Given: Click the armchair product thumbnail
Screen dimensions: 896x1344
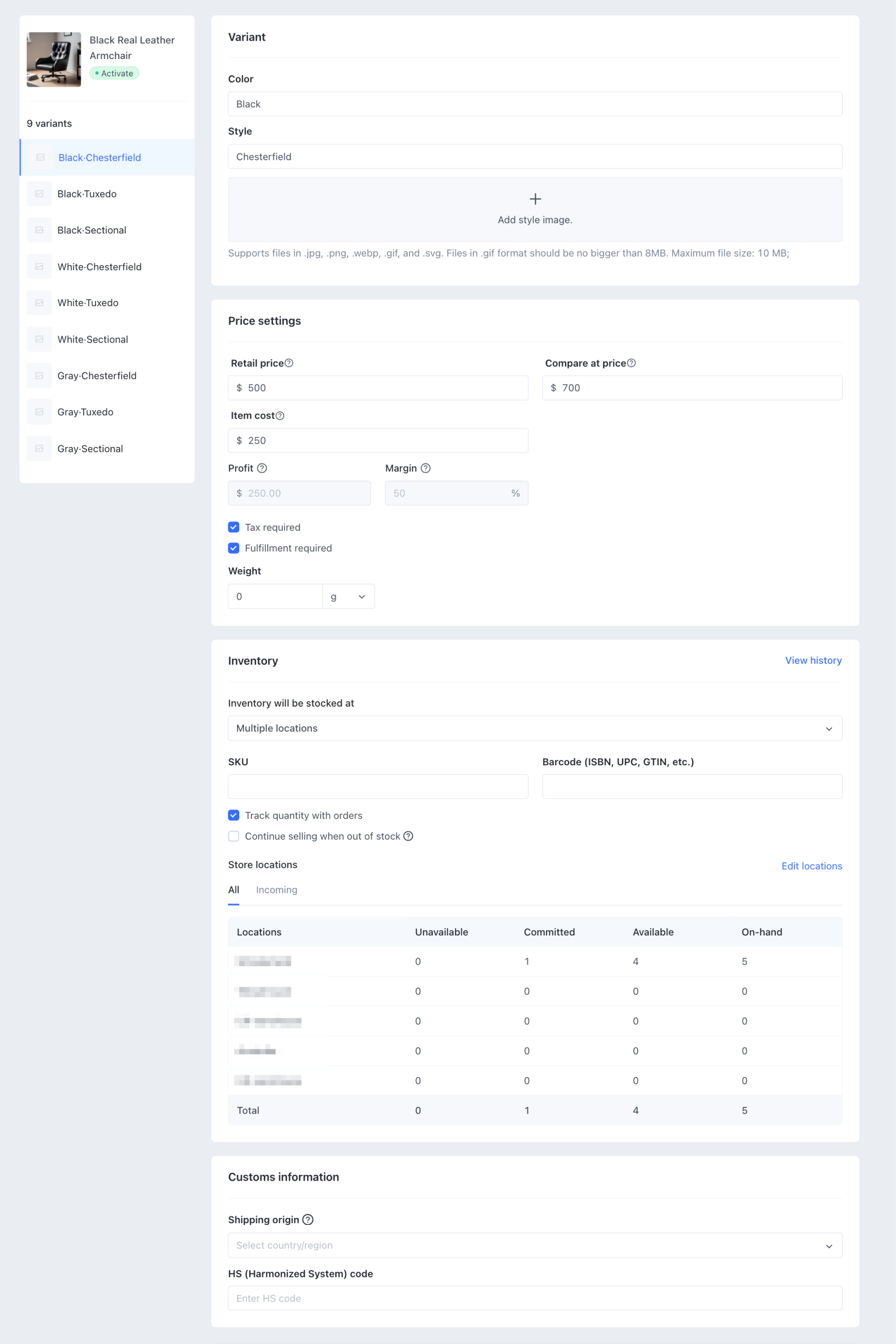Looking at the screenshot, I should [x=54, y=60].
